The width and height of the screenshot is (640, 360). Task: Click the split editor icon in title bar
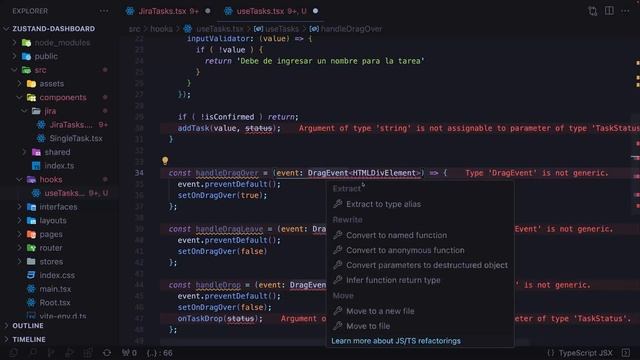pyautogui.click(x=609, y=11)
